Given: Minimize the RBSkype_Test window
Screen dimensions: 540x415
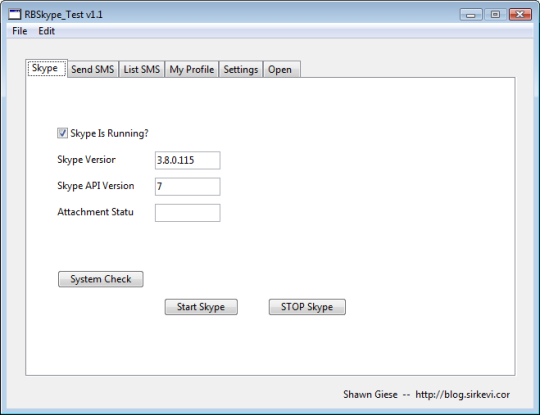Looking at the screenshot, I should [471, 15].
